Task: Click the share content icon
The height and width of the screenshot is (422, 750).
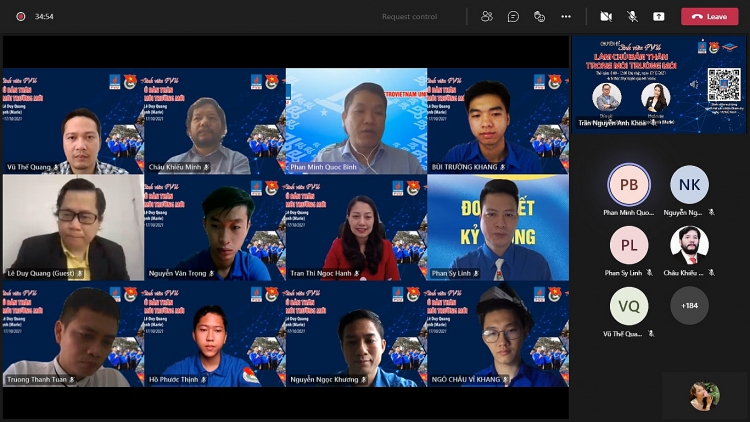Action: [659, 16]
